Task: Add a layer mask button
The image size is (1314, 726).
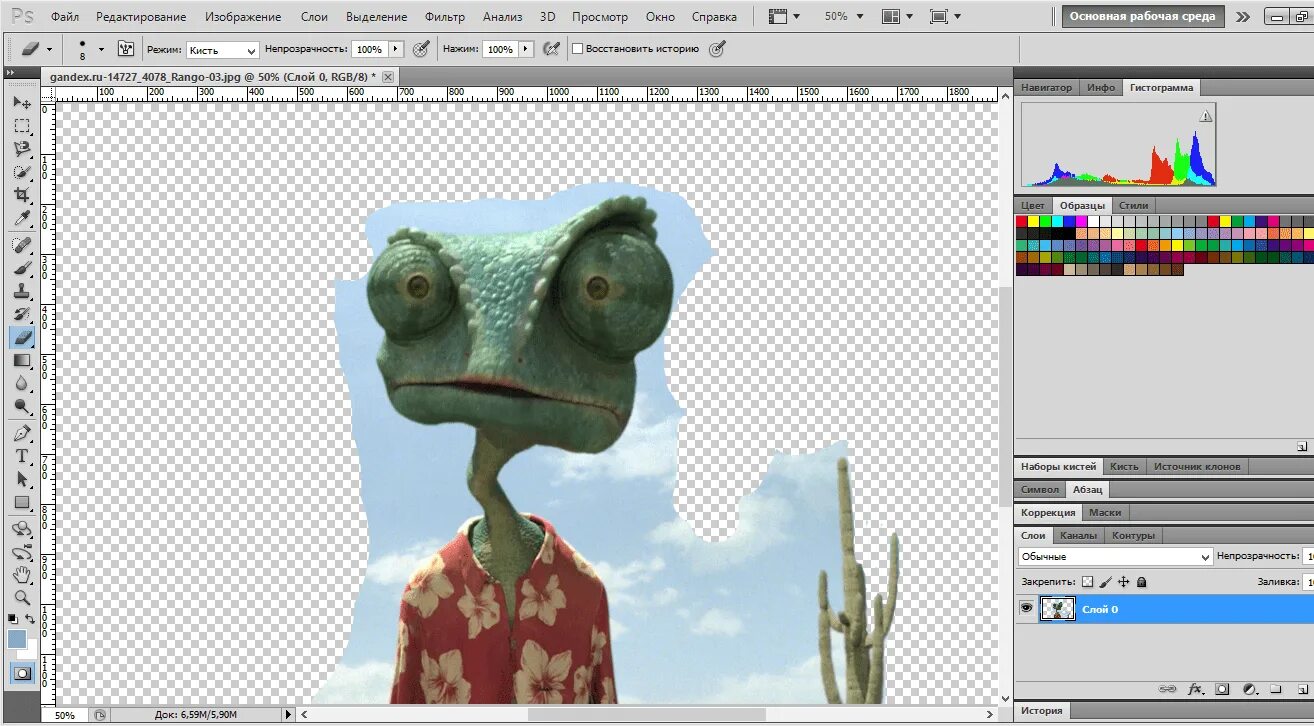Action: tap(1222, 689)
